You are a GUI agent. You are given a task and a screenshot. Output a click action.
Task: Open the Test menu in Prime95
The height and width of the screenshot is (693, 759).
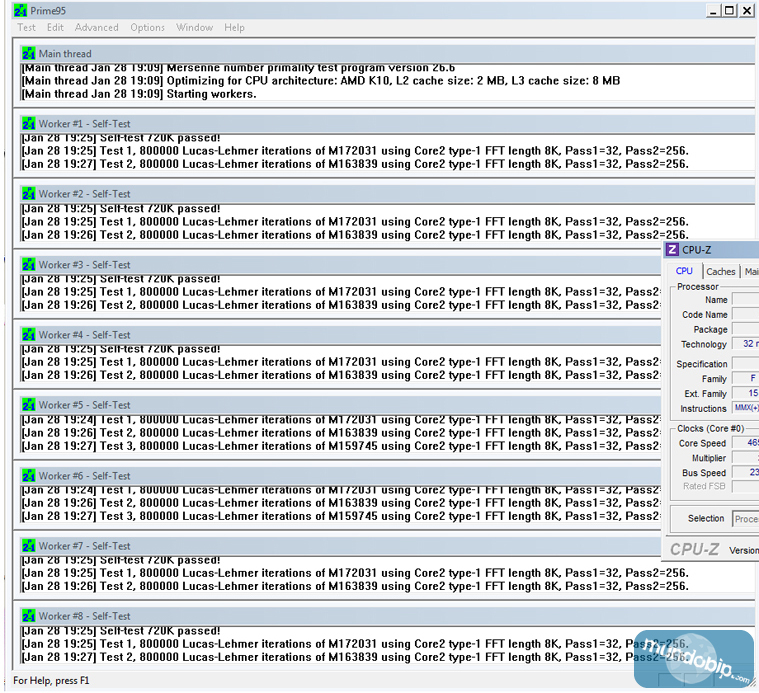[26, 28]
